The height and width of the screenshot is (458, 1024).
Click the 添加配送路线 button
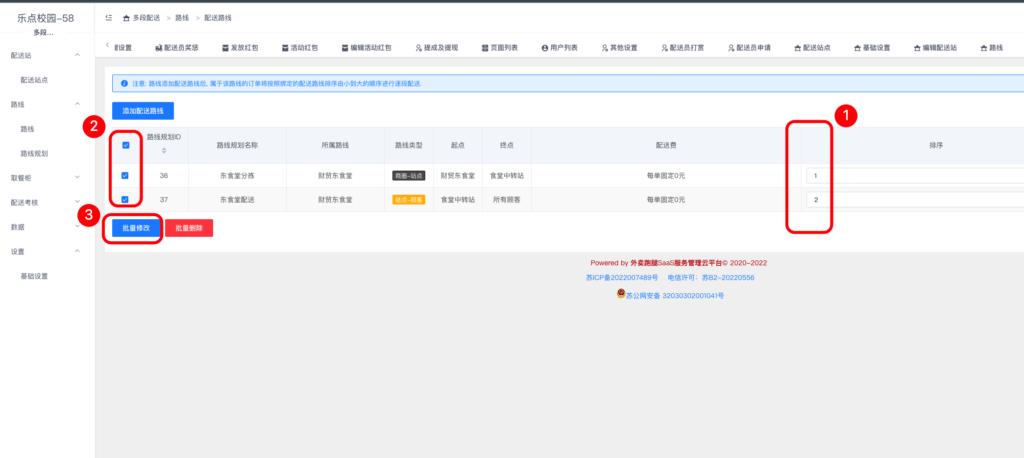(x=143, y=111)
